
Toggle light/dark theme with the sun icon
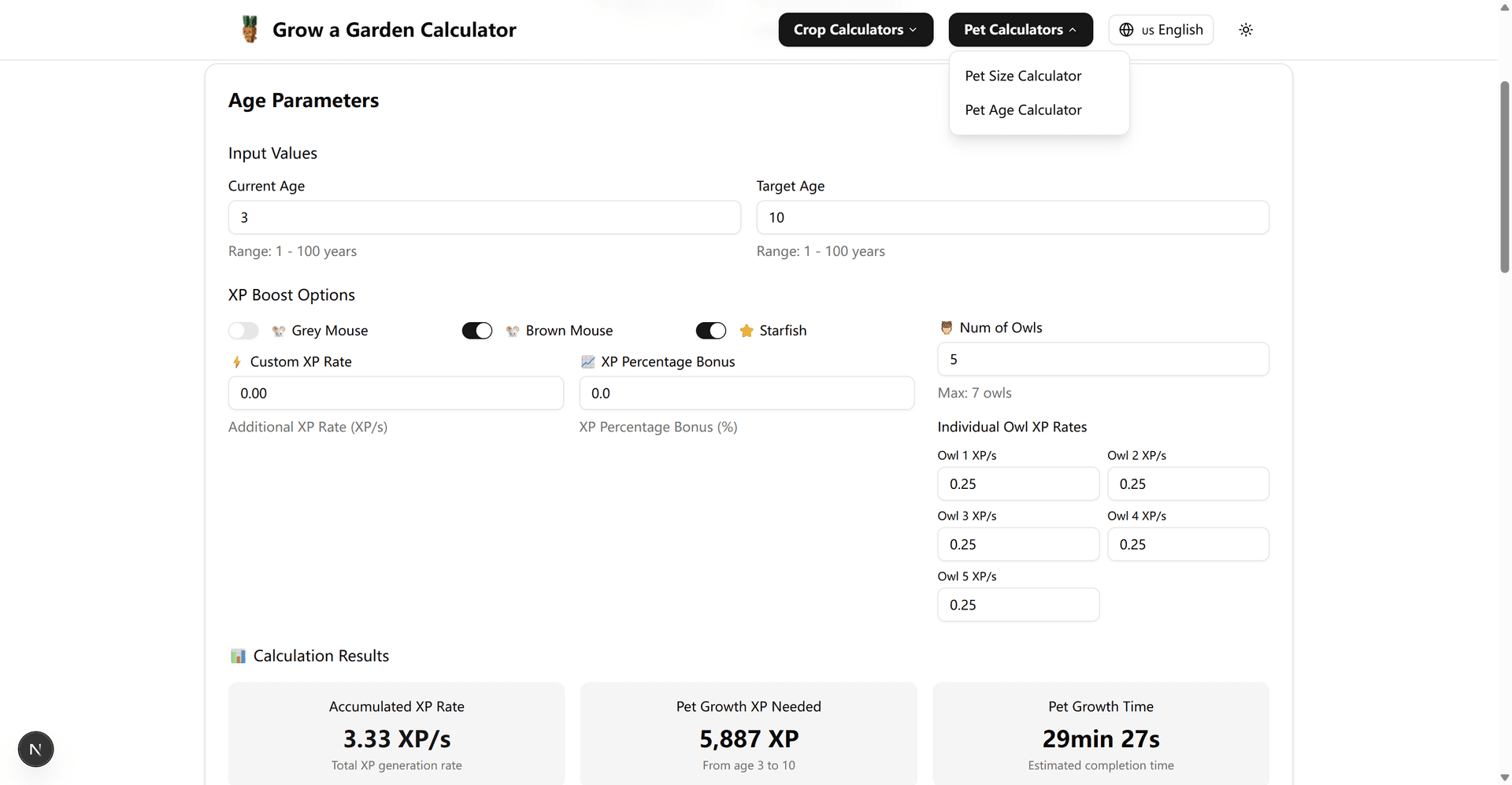click(1245, 29)
